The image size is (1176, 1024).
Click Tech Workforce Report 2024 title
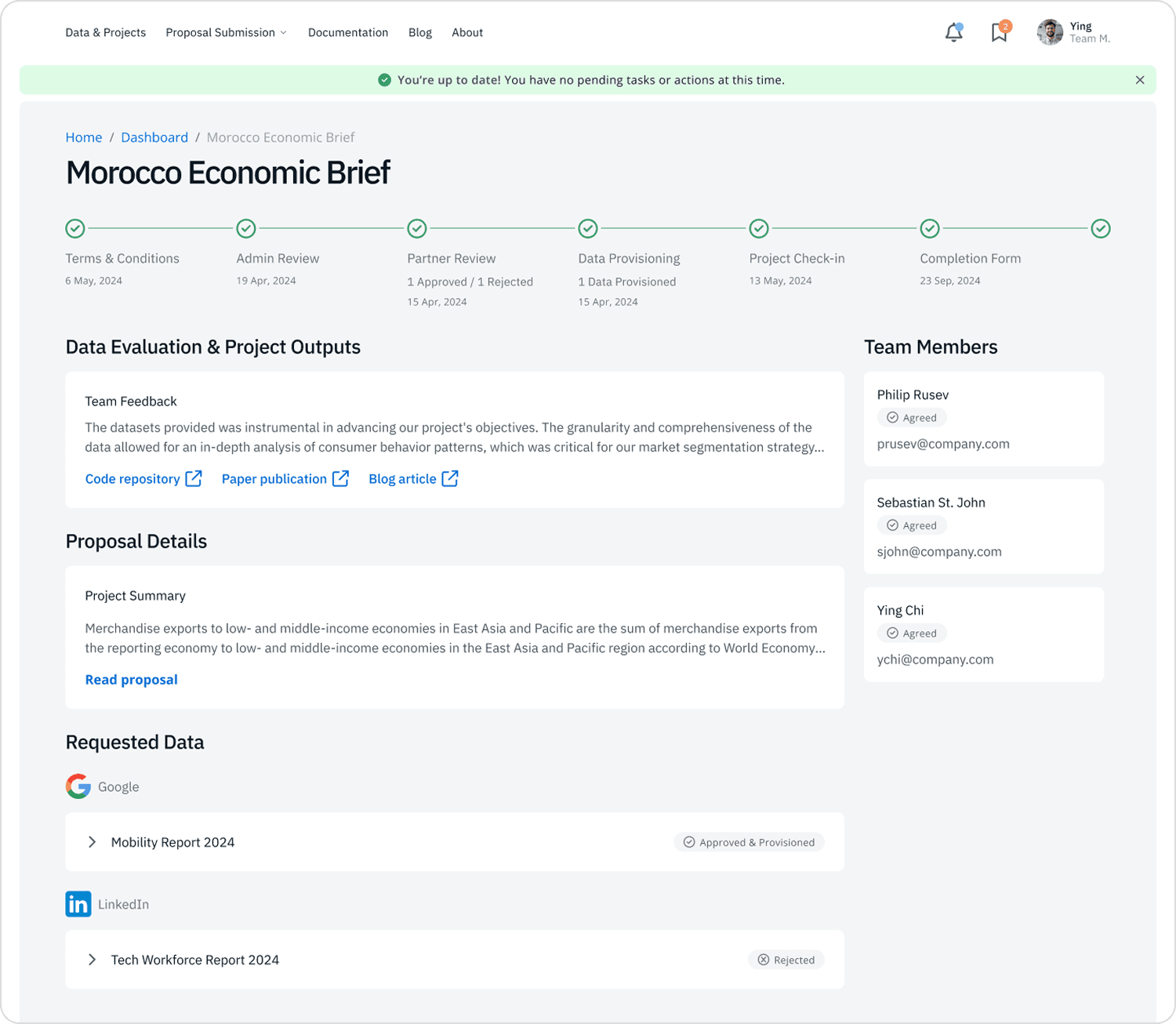point(195,960)
